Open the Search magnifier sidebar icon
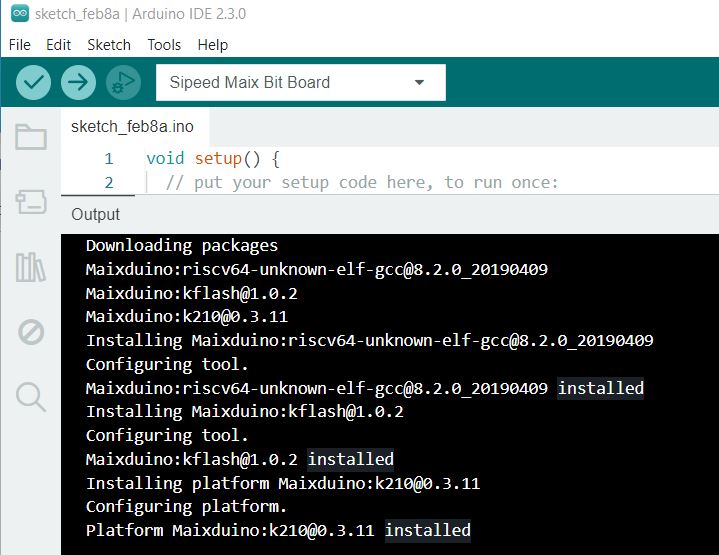 31,397
